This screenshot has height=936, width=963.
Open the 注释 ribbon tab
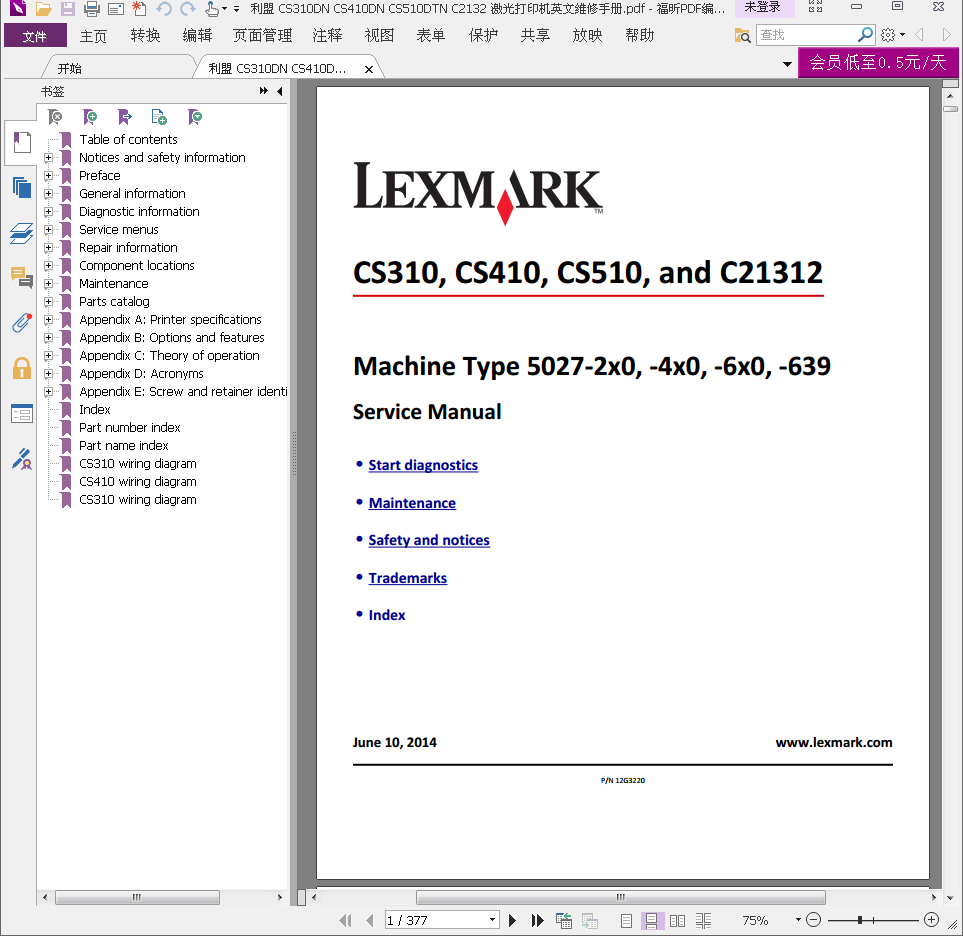[327, 36]
